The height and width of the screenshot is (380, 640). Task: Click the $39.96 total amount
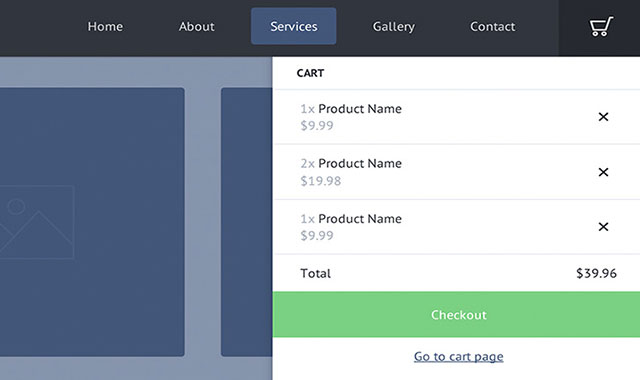coord(596,273)
